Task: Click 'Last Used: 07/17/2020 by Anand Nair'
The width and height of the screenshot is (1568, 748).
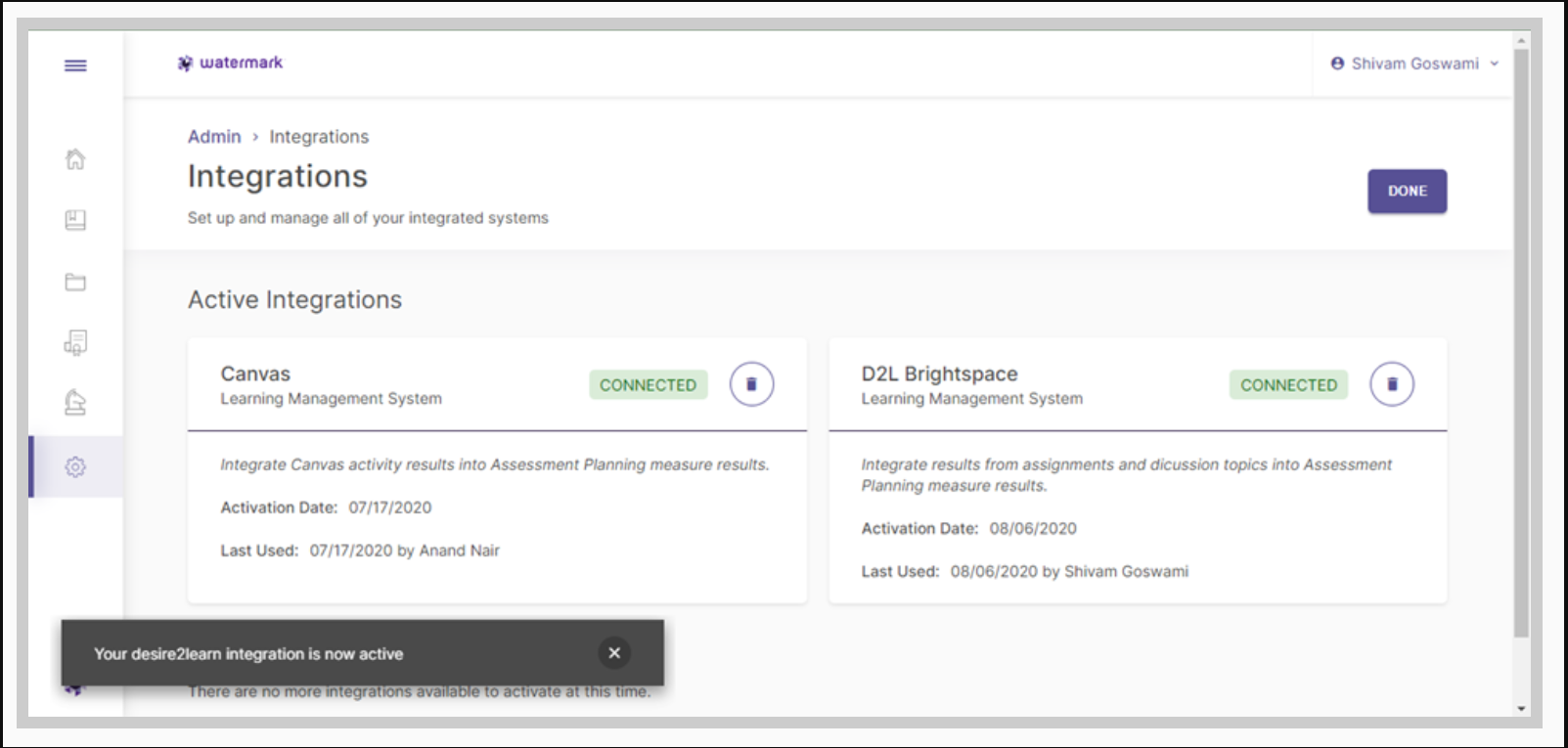Action: [x=360, y=550]
